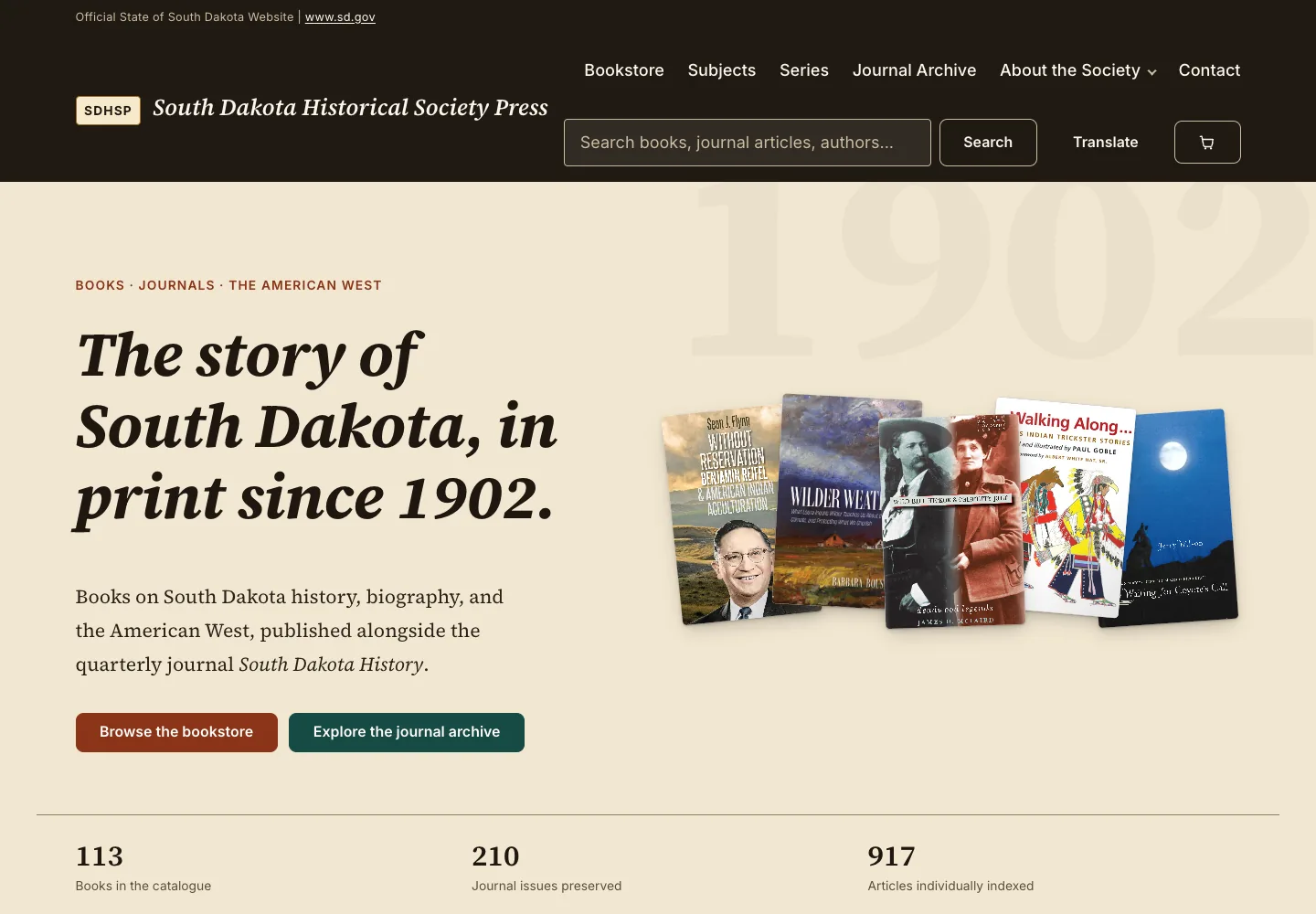Open the Wild Bill Hickok and Calamity Jane cover
Image resolution: width=1316 pixels, height=914 pixels.
[952, 522]
